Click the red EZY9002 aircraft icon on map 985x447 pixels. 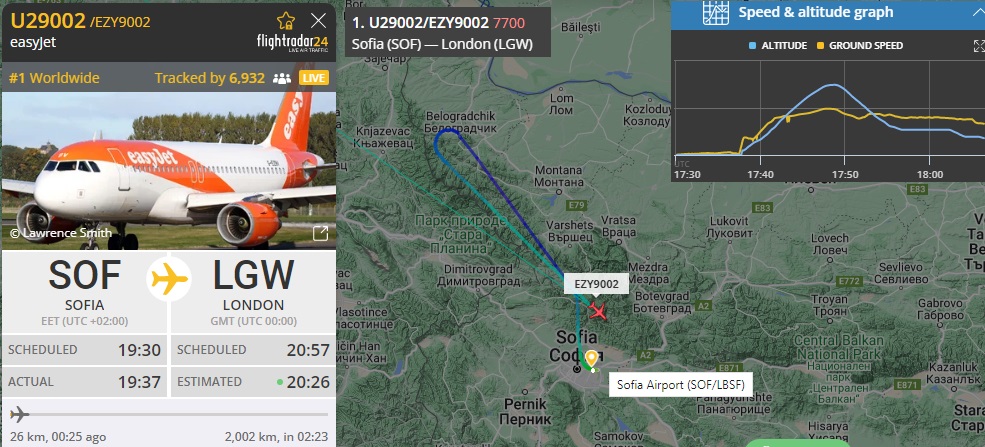598,310
